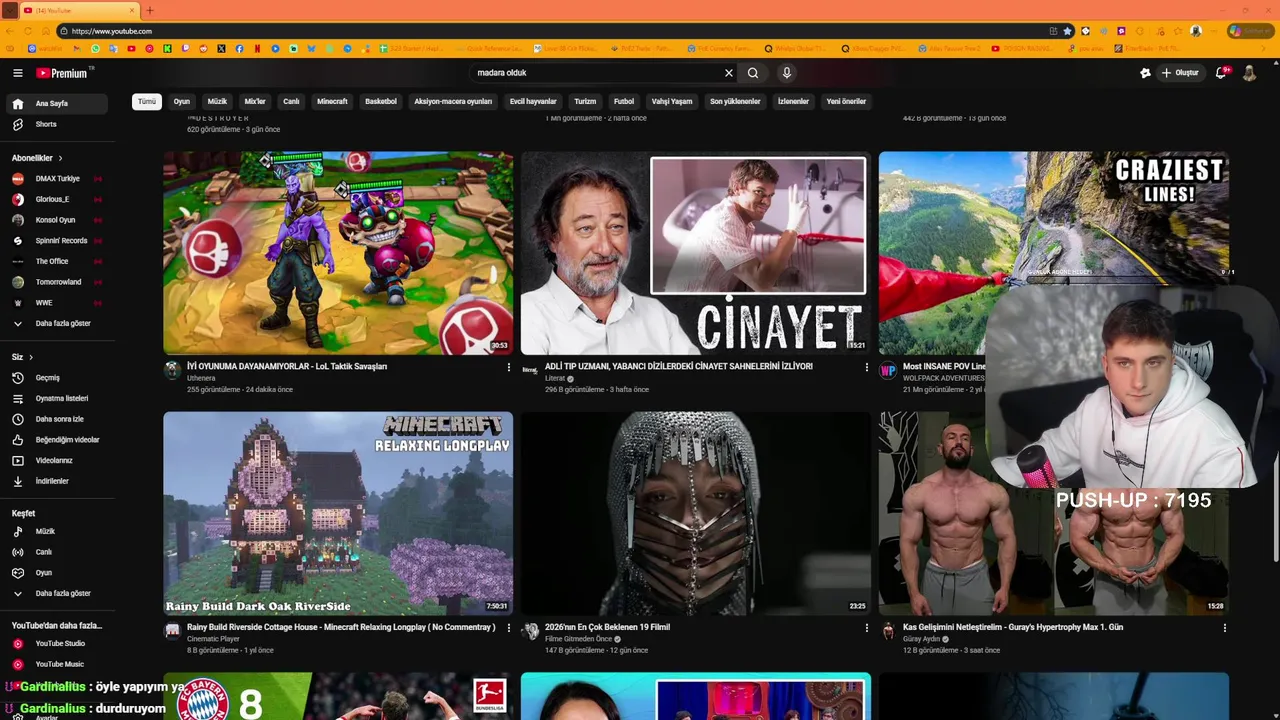Start voice search with microphone icon
The height and width of the screenshot is (720, 1280).
pyautogui.click(x=787, y=73)
